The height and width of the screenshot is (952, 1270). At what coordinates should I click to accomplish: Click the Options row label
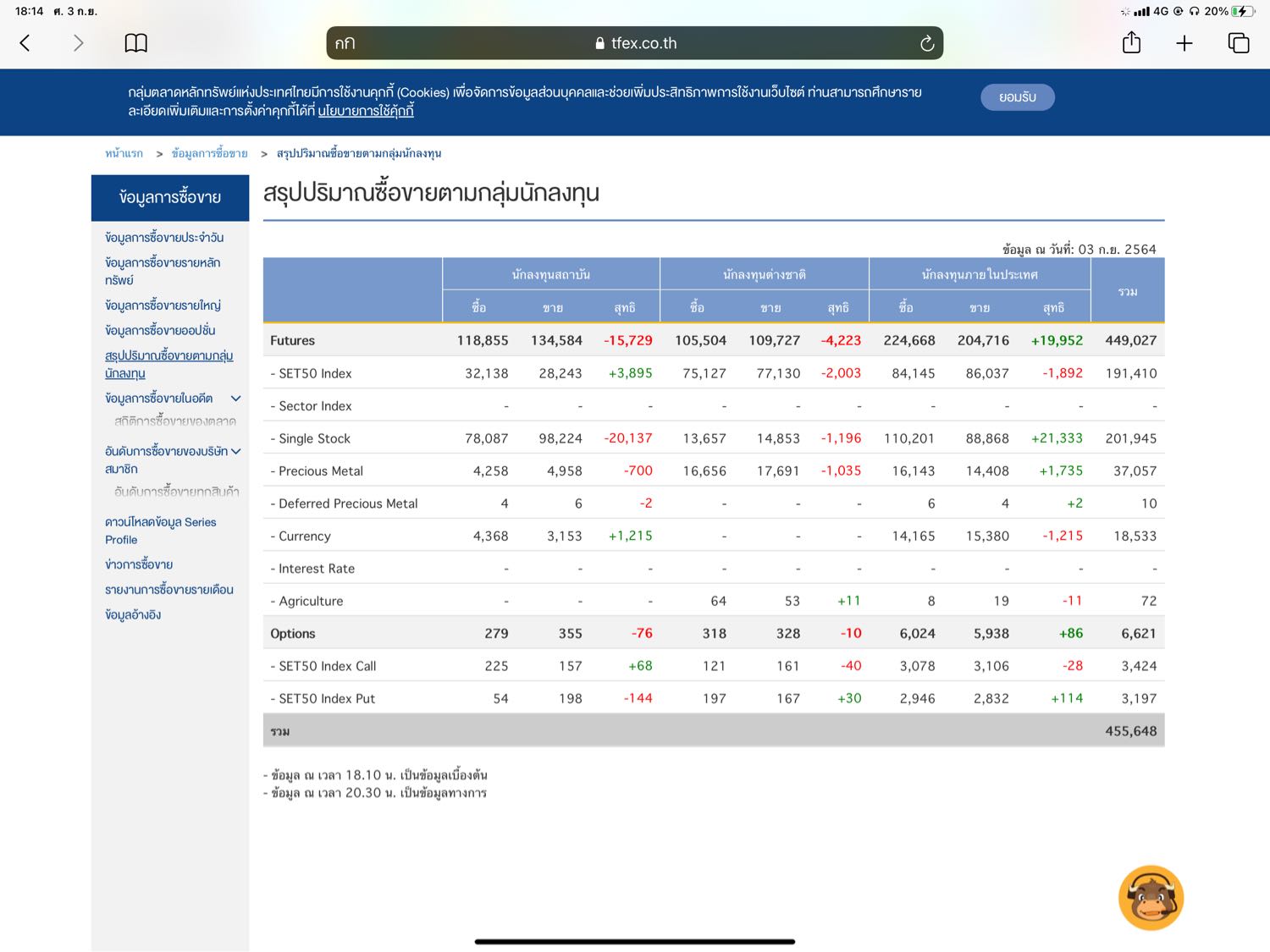point(293,634)
